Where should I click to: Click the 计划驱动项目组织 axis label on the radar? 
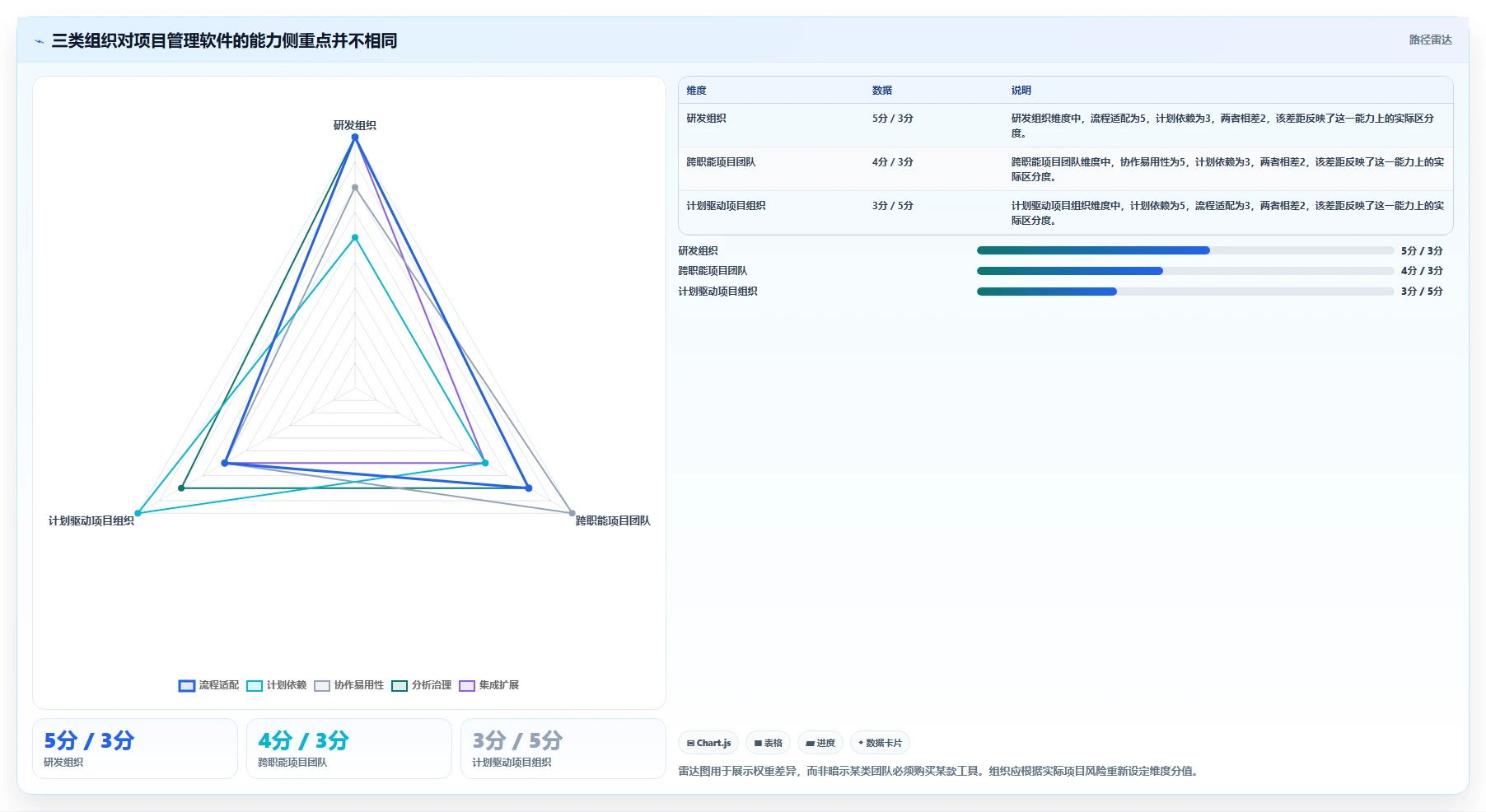(x=91, y=520)
